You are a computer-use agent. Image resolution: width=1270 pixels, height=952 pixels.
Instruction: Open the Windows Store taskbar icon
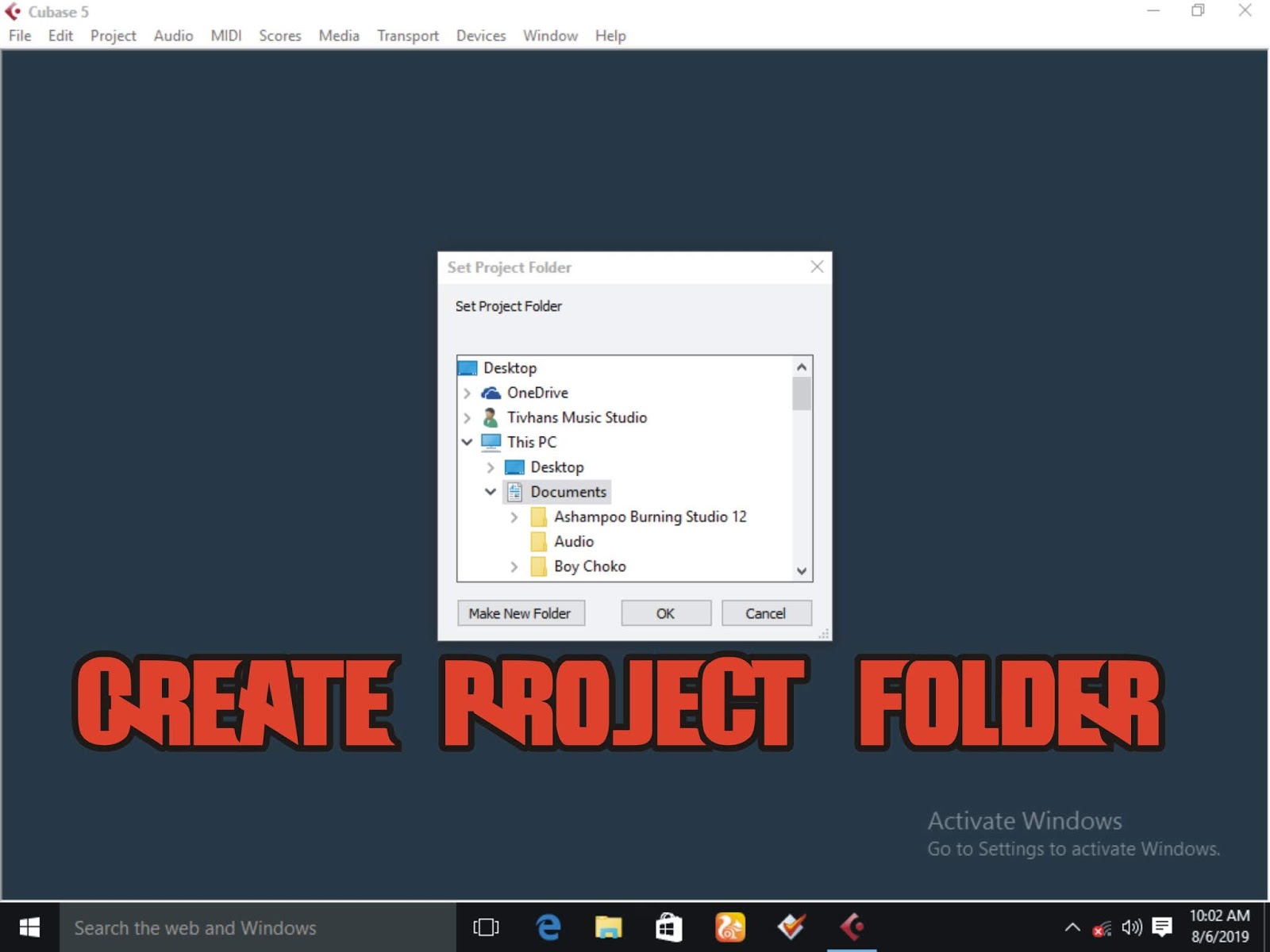pyautogui.click(x=668, y=927)
